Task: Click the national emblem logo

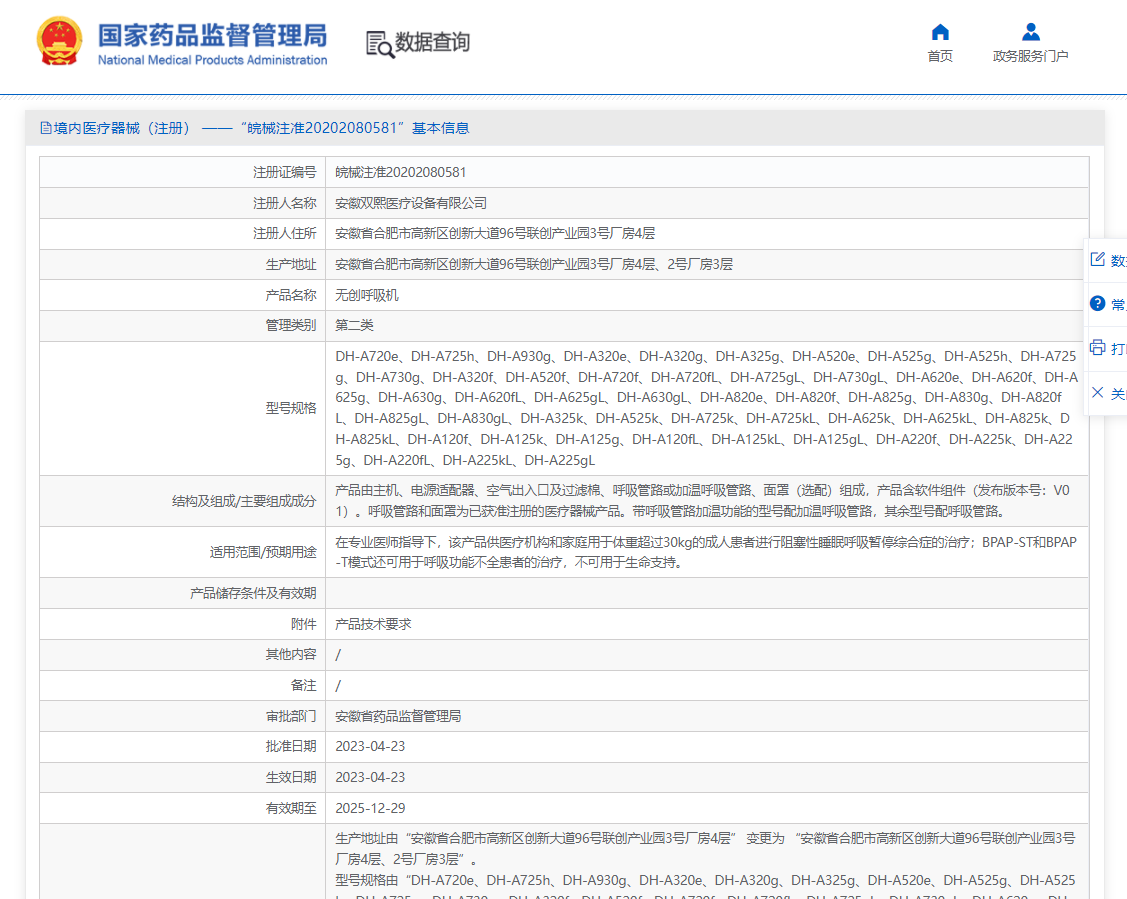Action: (x=59, y=42)
